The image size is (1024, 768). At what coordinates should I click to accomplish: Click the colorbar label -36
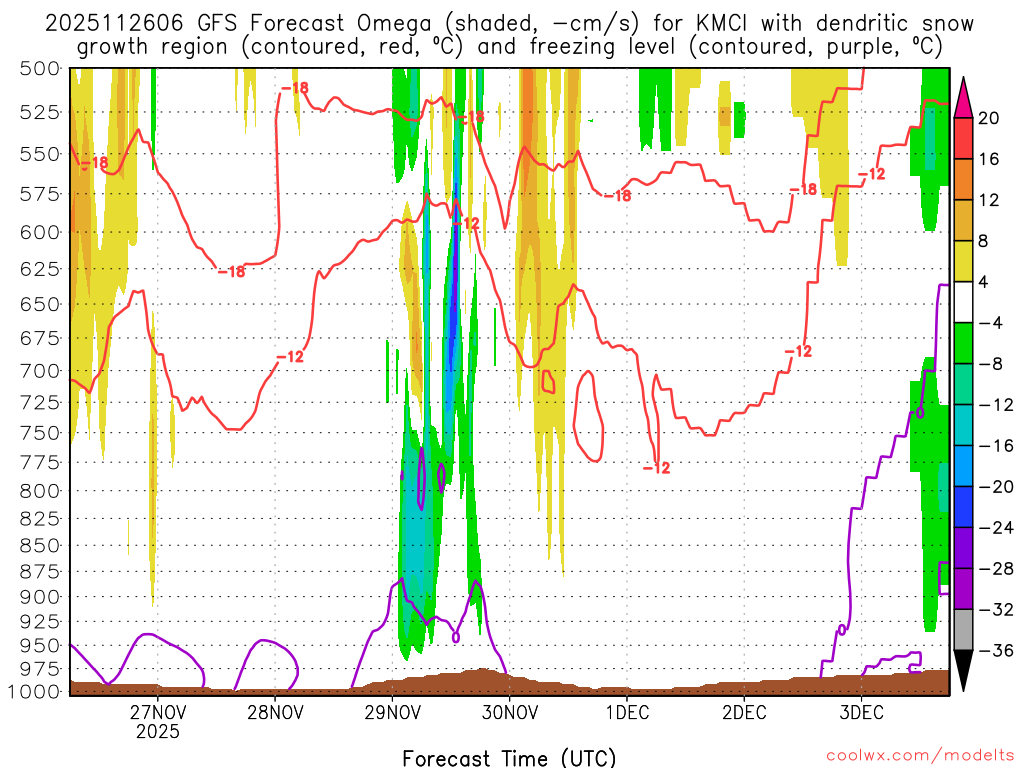point(996,651)
